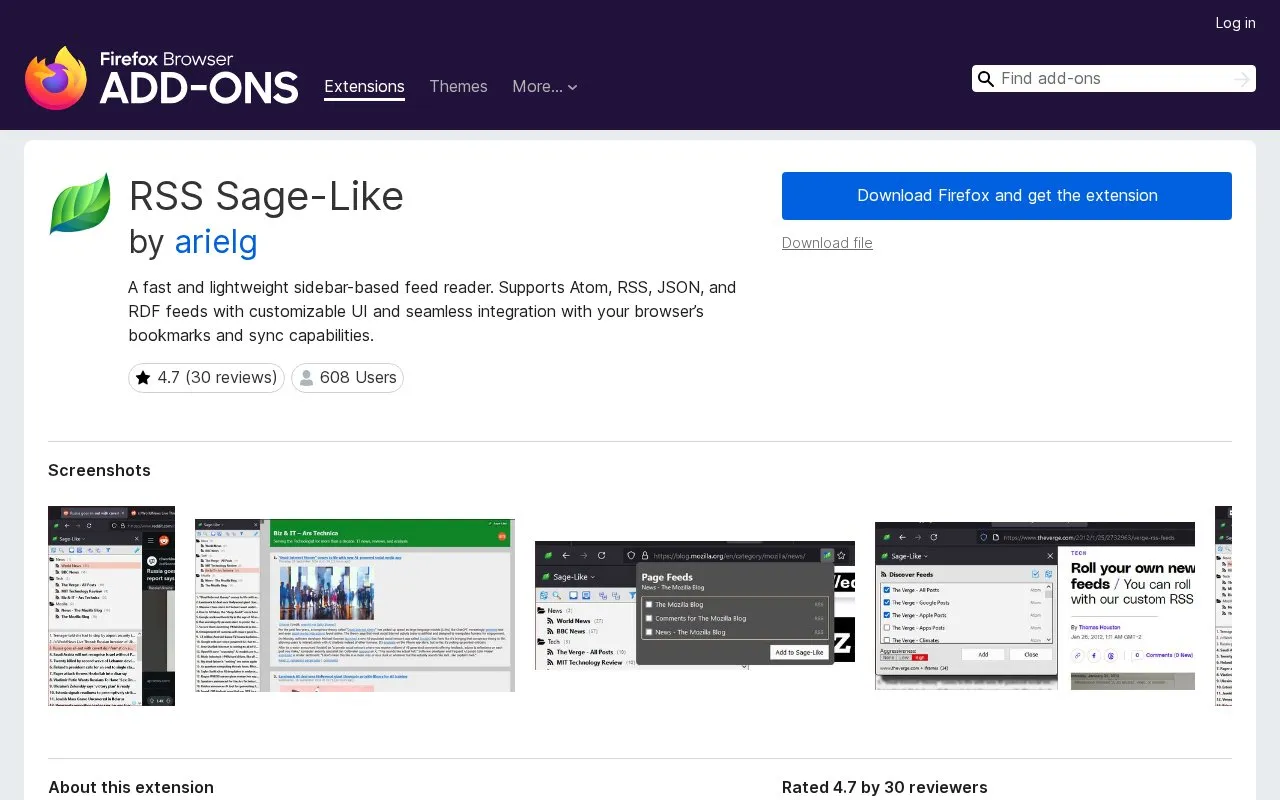
Task: Click the Screenshots heading
Action: pyautogui.click(x=99, y=470)
